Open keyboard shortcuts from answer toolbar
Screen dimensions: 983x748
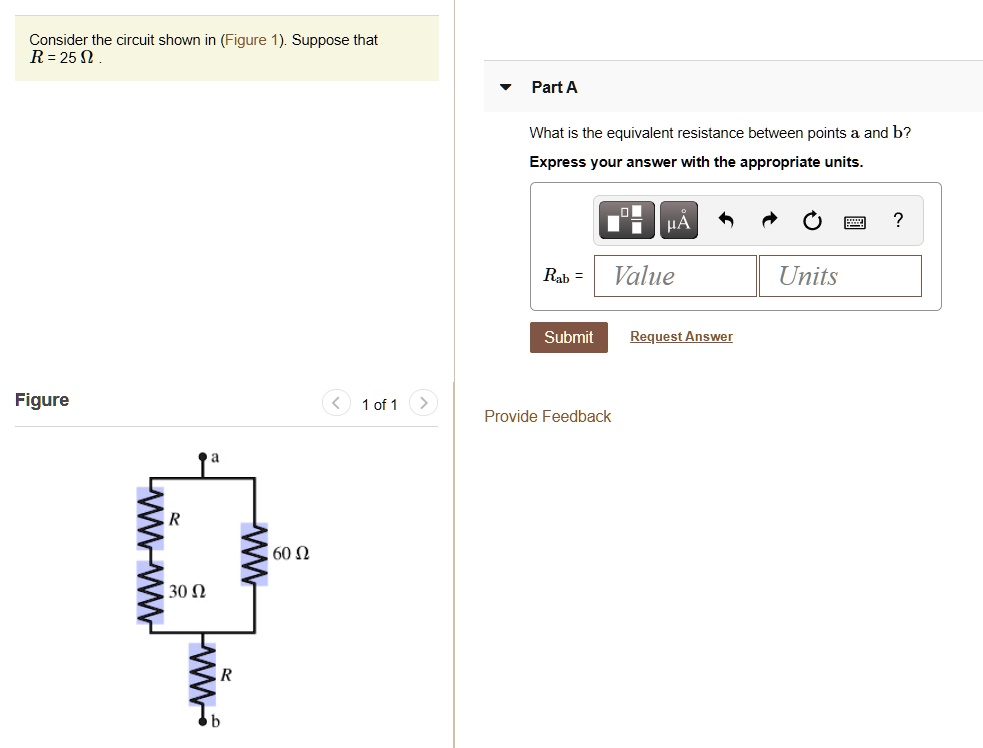click(x=854, y=222)
